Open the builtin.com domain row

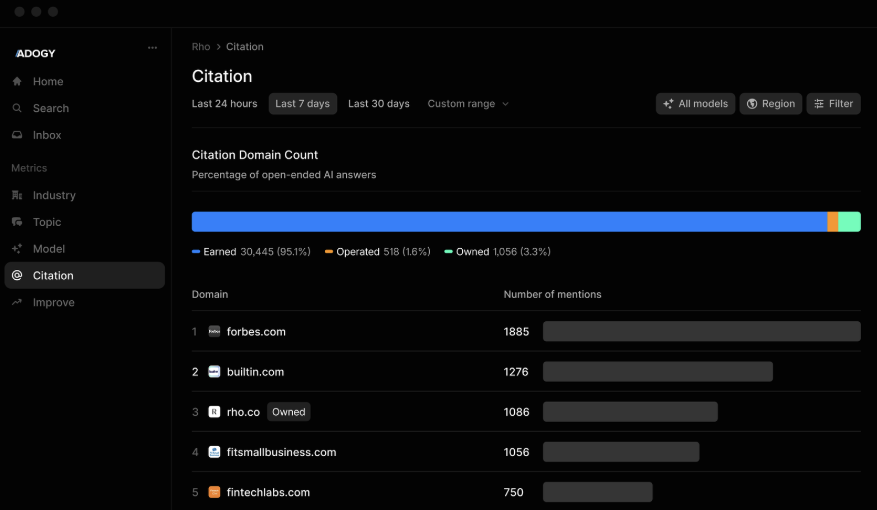tap(255, 372)
